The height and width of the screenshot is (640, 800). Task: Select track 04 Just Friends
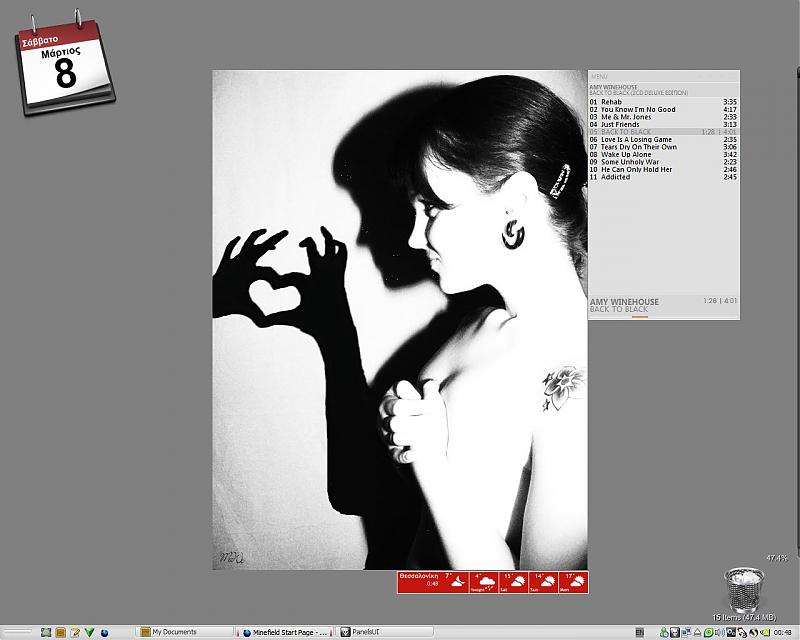[x=663, y=125]
